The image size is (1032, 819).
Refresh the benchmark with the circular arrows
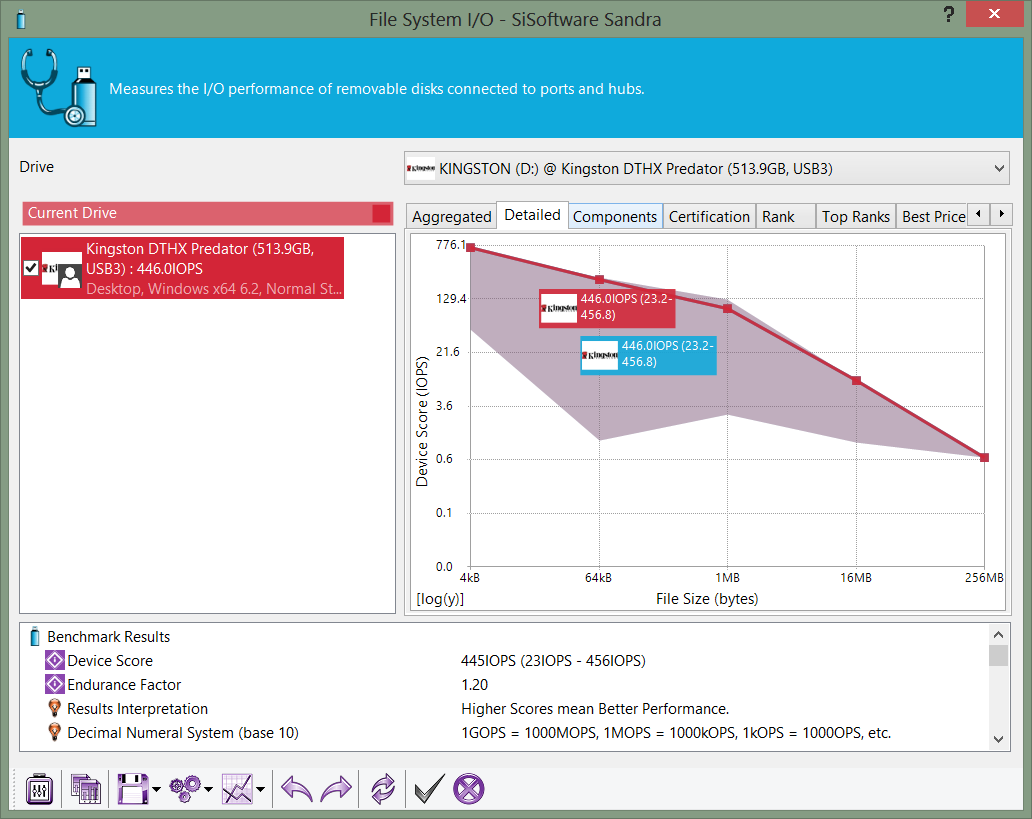[382, 789]
